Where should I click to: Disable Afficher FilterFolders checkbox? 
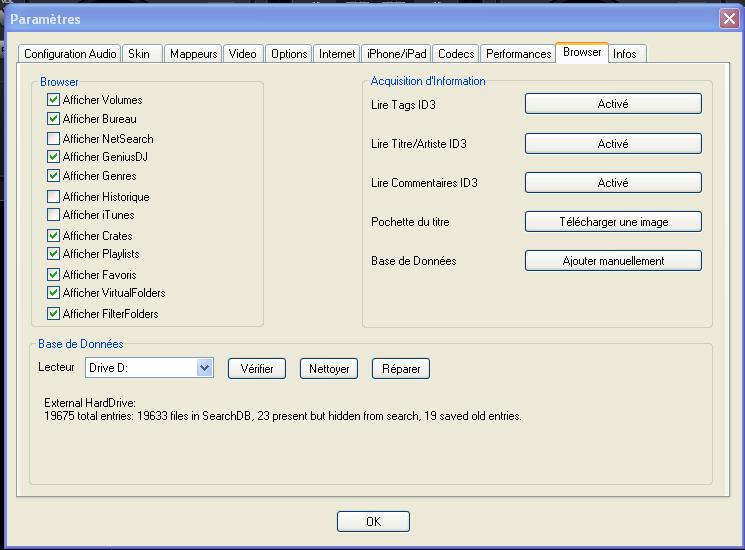tap(54, 314)
